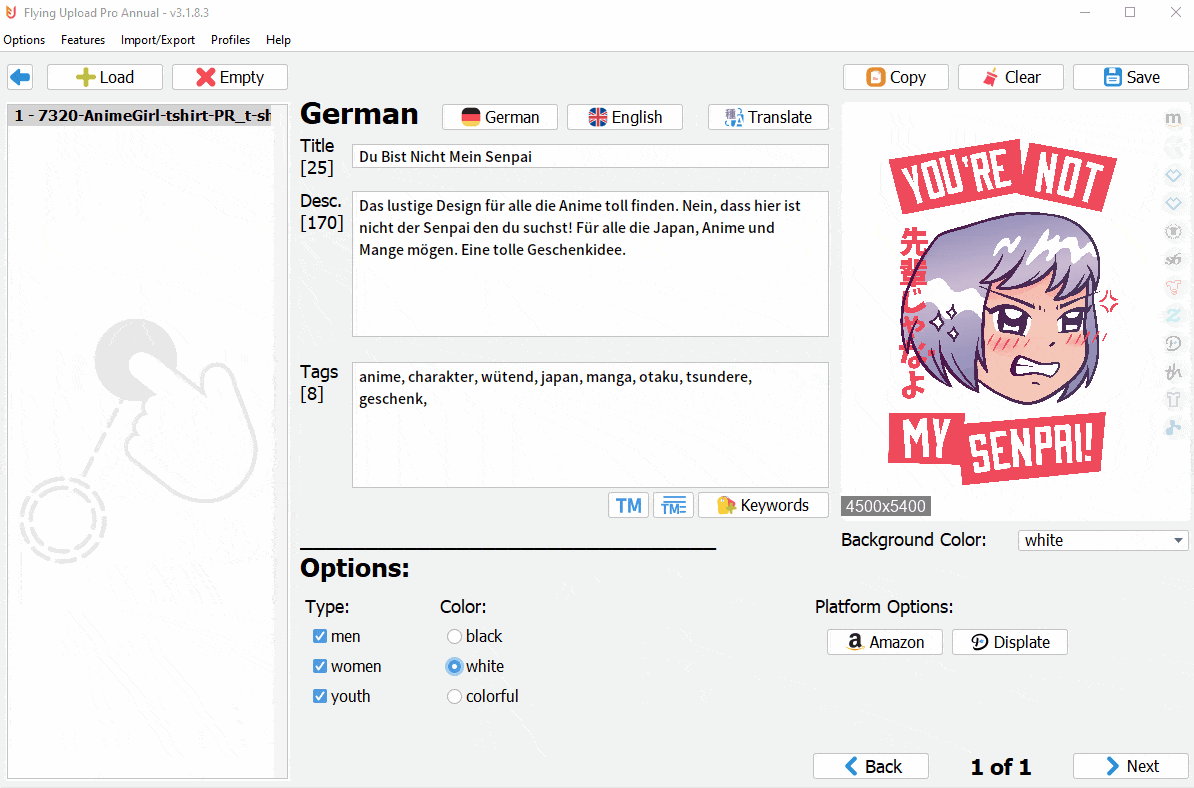This screenshot has height=788, width=1194.
Task: Click the Zazzle 'Z' sidebar icon
Action: click(1173, 315)
